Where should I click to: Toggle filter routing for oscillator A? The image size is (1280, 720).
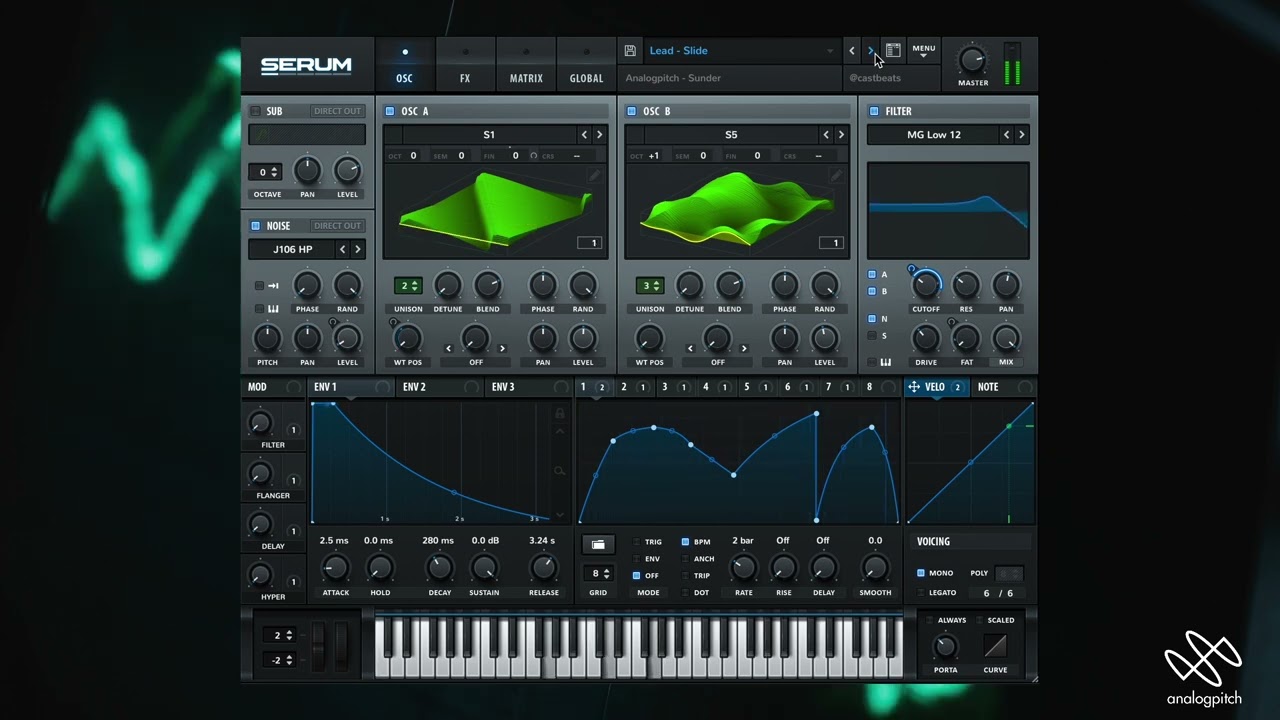pos(872,274)
